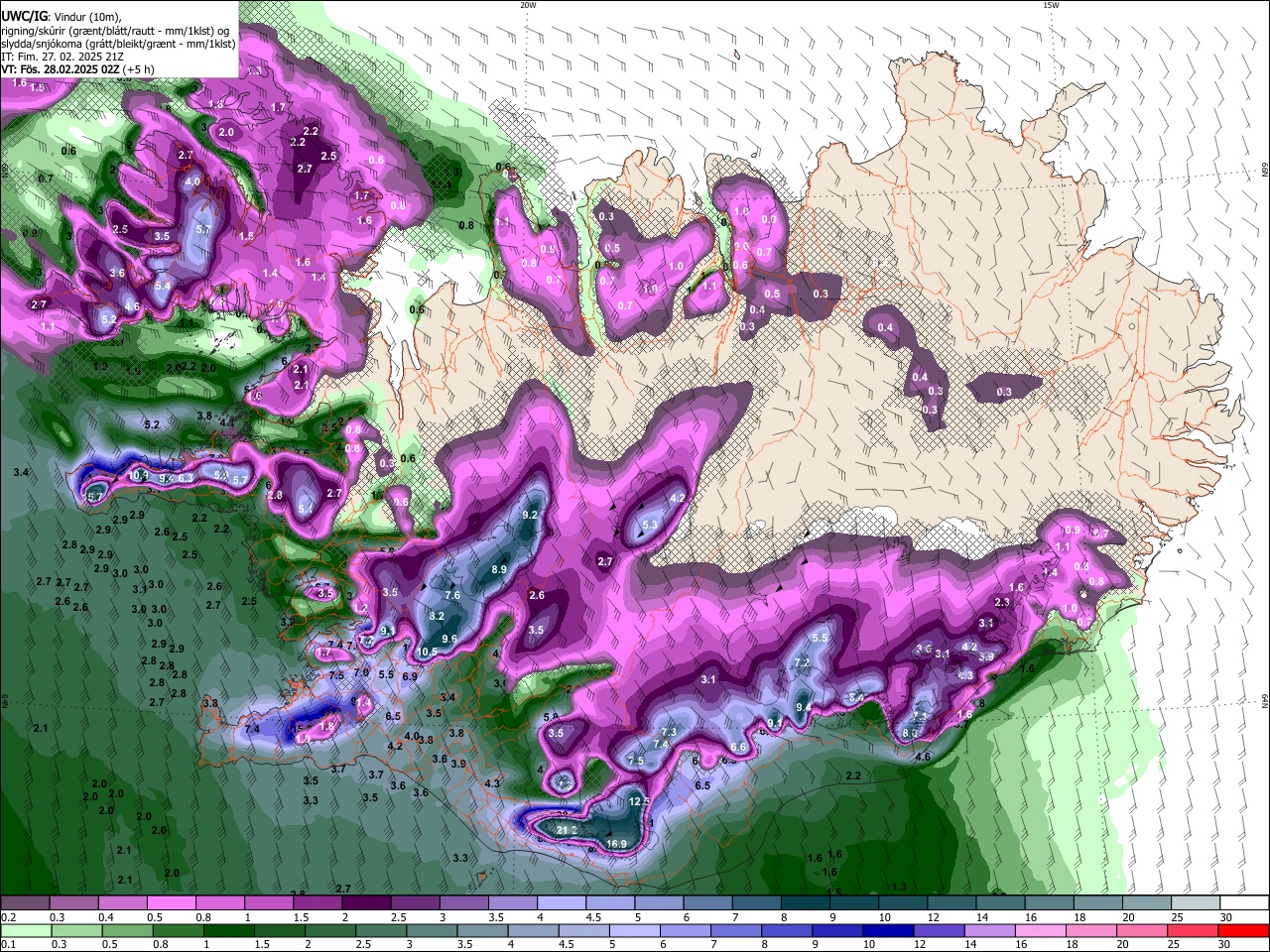Click the '12' label on the upper snow scale
Viewport: 1270px width, 952px height.
[934, 917]
